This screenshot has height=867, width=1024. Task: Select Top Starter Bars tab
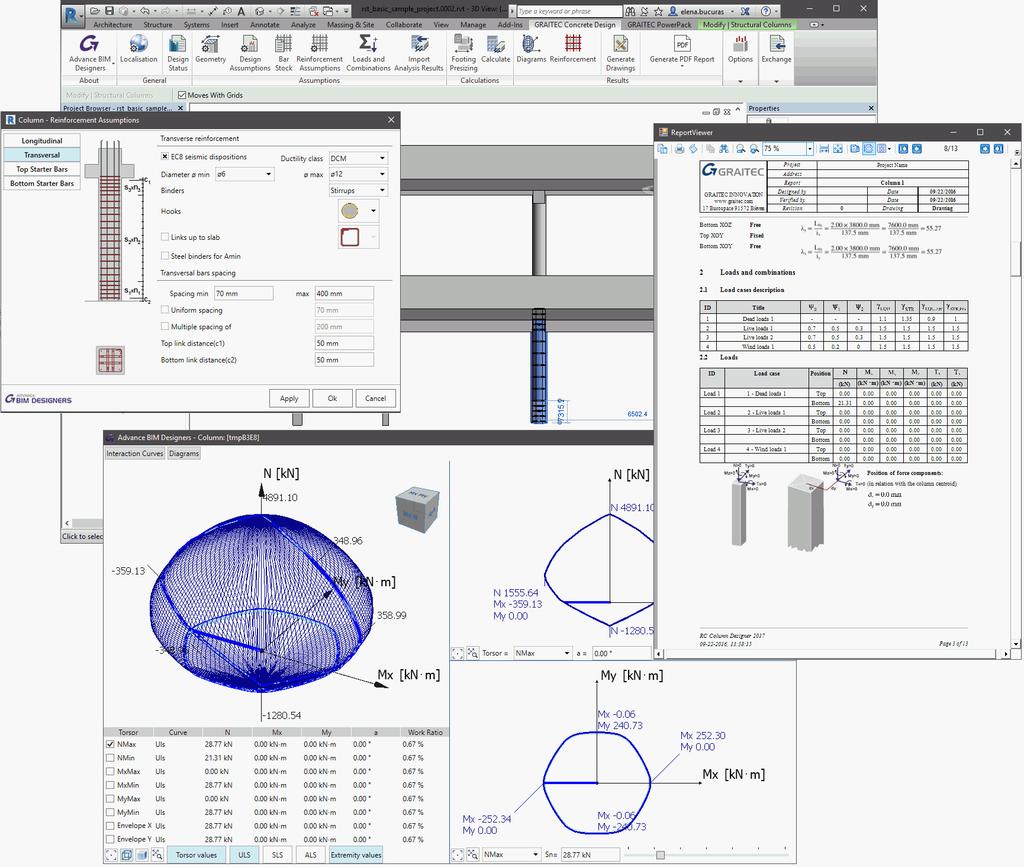(42, 169)
